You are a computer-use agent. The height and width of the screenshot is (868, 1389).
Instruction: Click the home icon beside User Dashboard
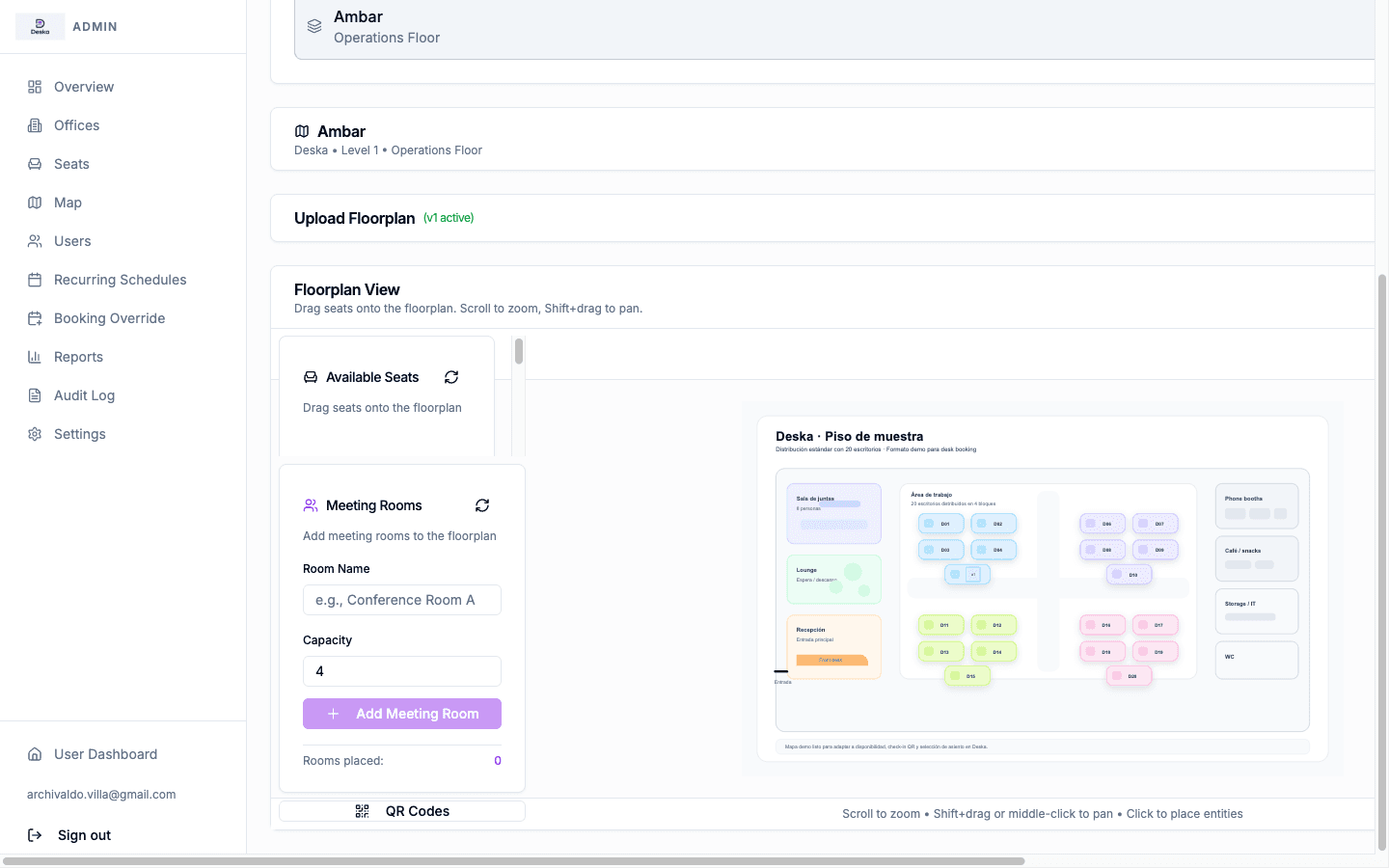point(34,754)
